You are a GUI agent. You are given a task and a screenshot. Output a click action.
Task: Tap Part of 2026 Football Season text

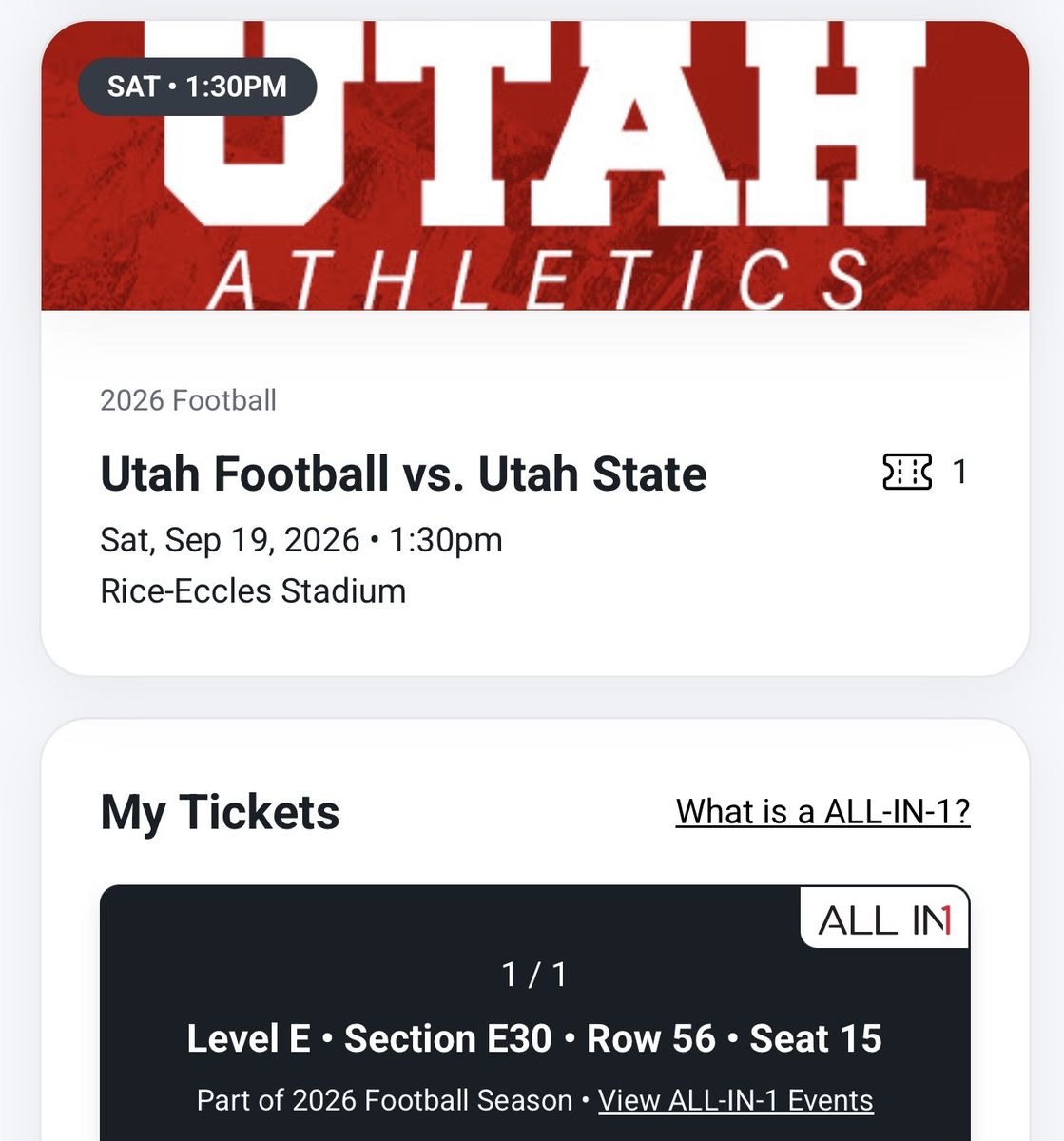tap(384, 1100)
